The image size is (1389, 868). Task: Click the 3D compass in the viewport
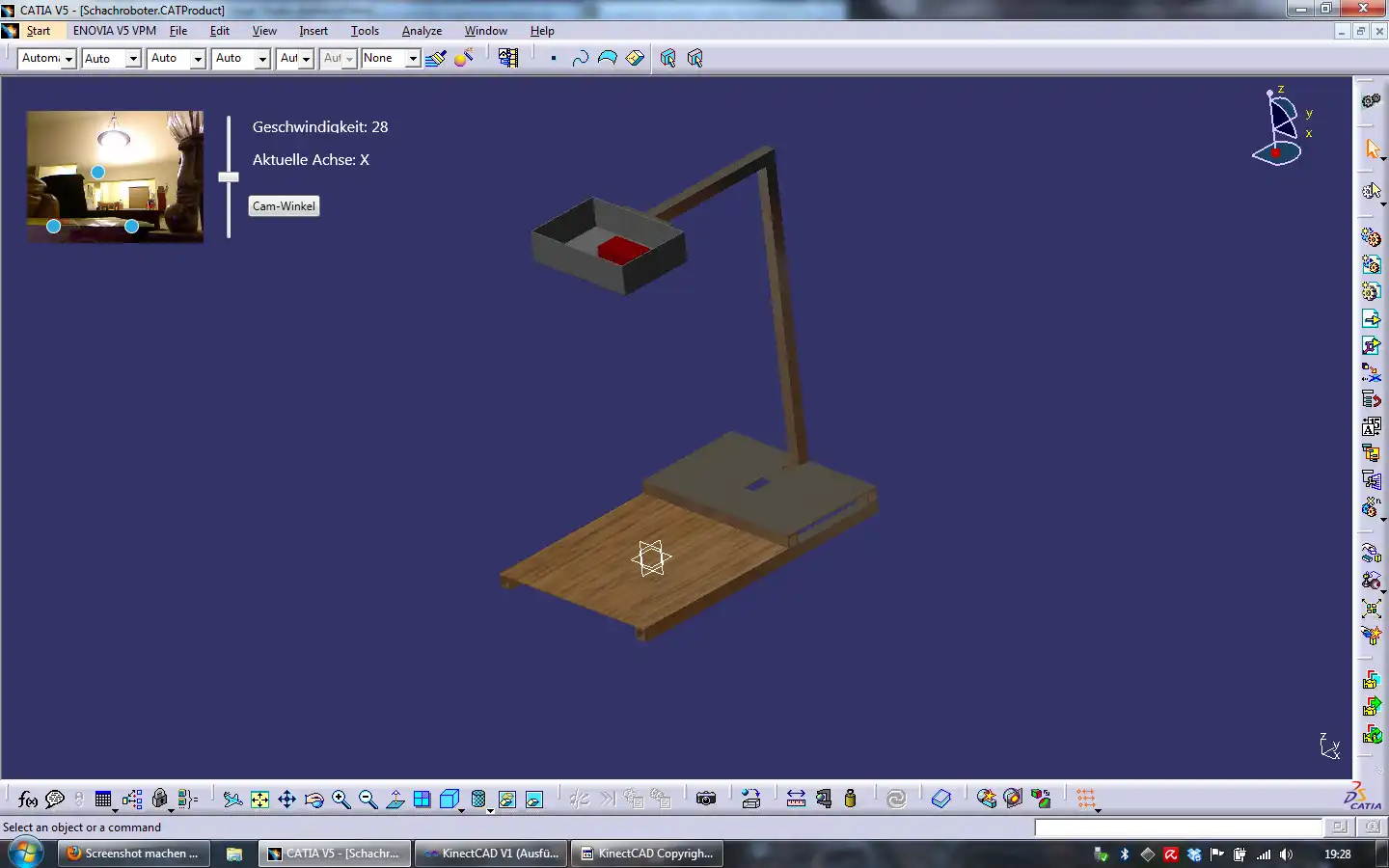click(x=1281, y=126)
